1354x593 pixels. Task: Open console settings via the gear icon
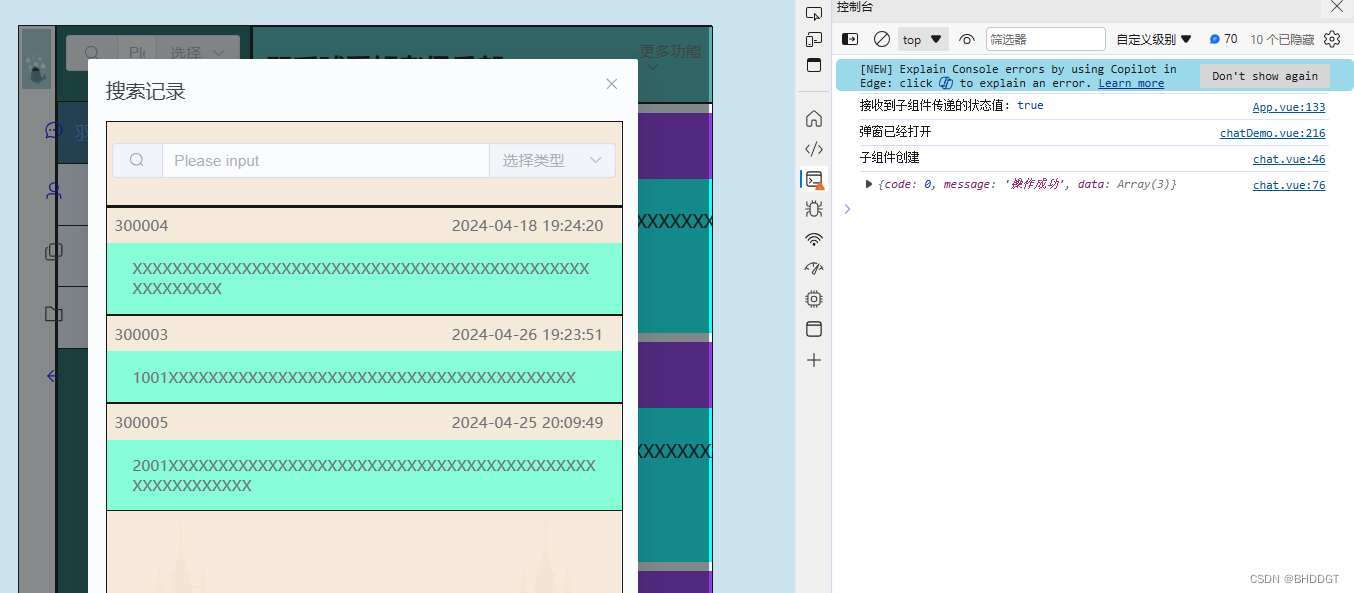pyautogui.click(x=1332, y=39)
